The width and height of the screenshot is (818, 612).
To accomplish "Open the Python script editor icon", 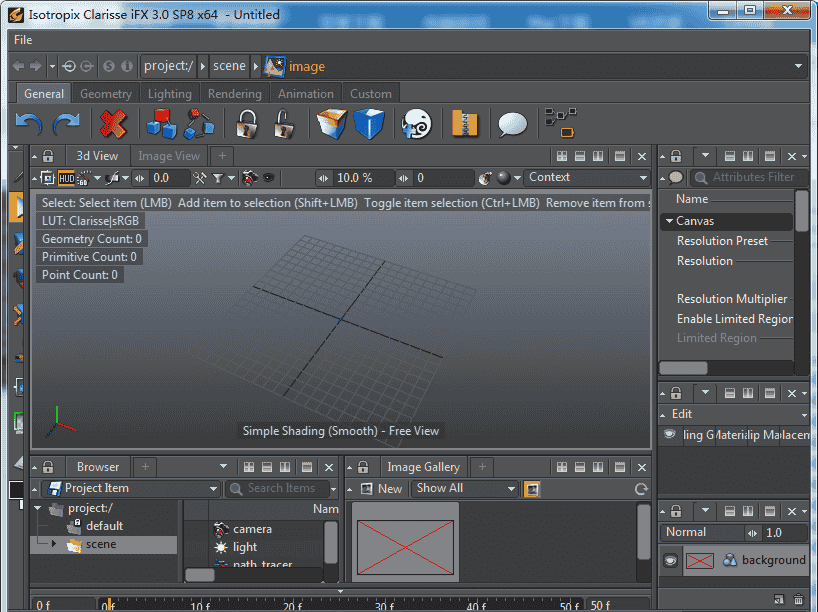I will [416, 123].
